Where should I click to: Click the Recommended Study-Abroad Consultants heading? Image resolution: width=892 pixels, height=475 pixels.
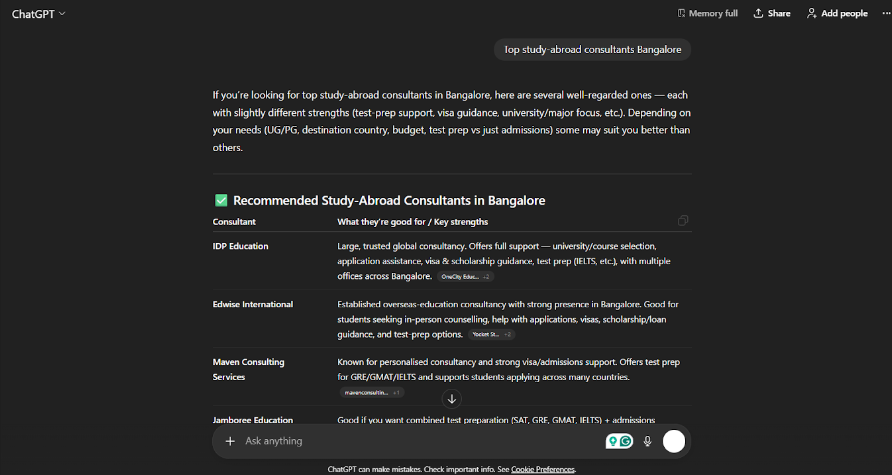pos(389,200)
